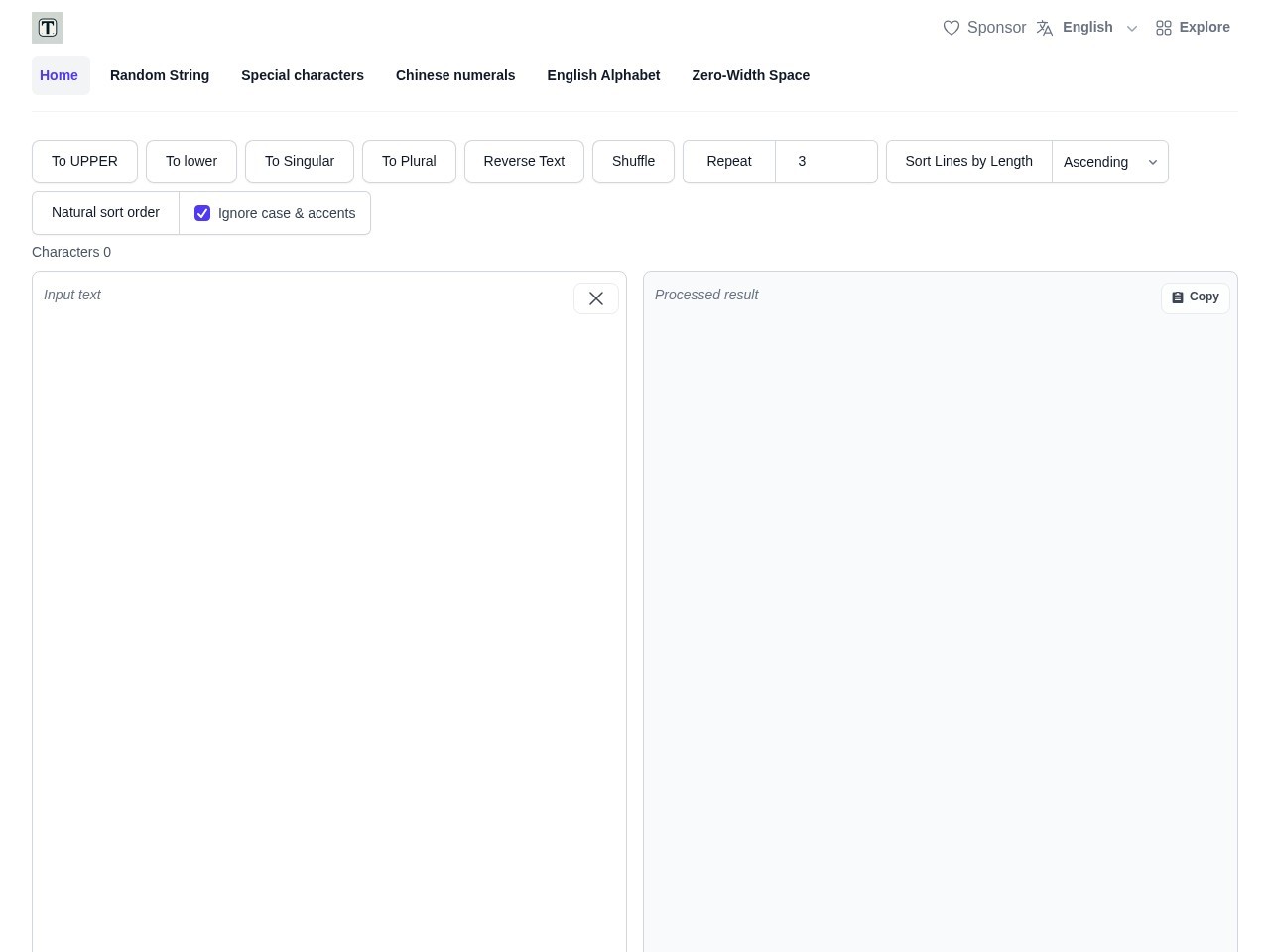
Task: Click the Reverse Text button
Action: click(524, 162)
